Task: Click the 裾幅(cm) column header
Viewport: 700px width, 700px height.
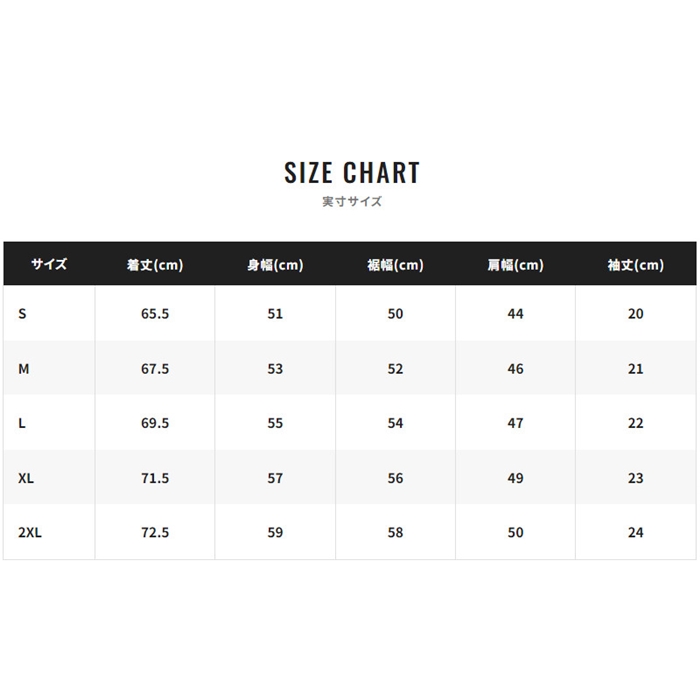Action: coord(395,265)
